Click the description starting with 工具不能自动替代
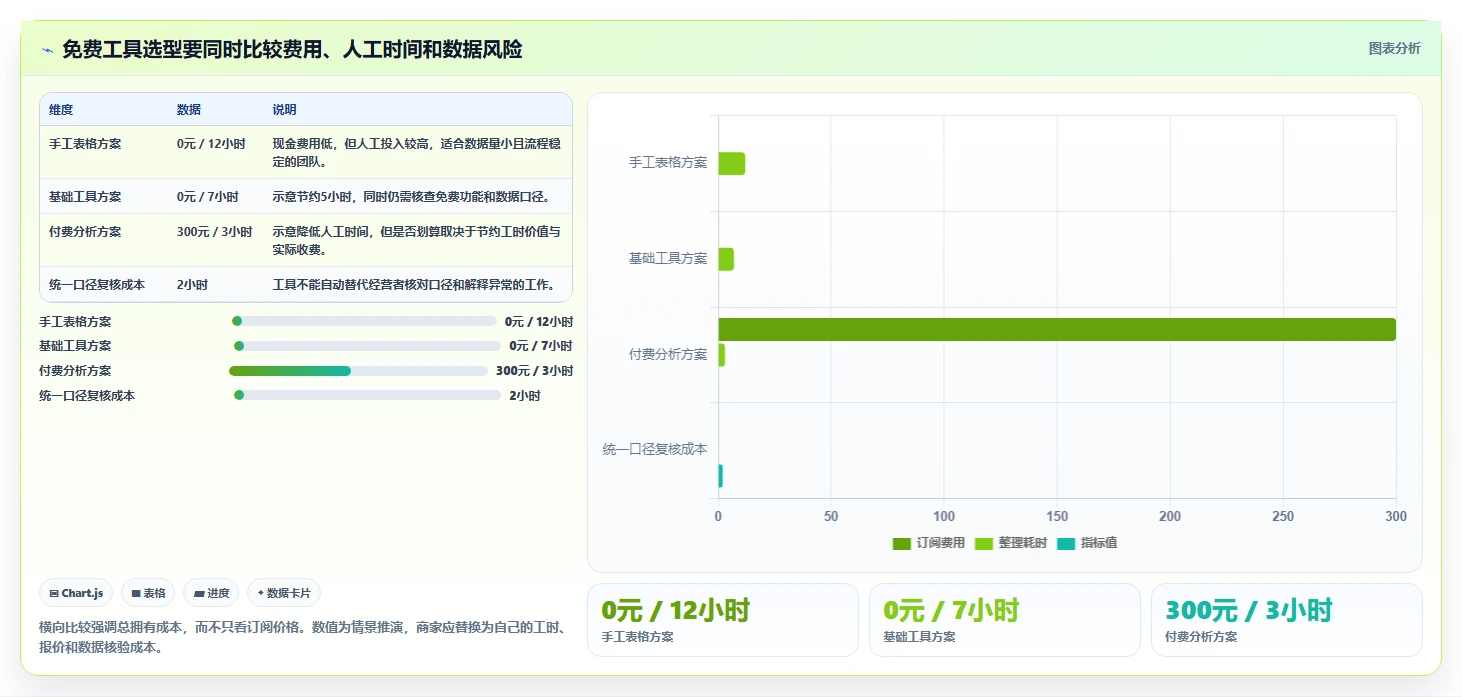This screenshot has height=697, width=1462. [x=414, y=285]
